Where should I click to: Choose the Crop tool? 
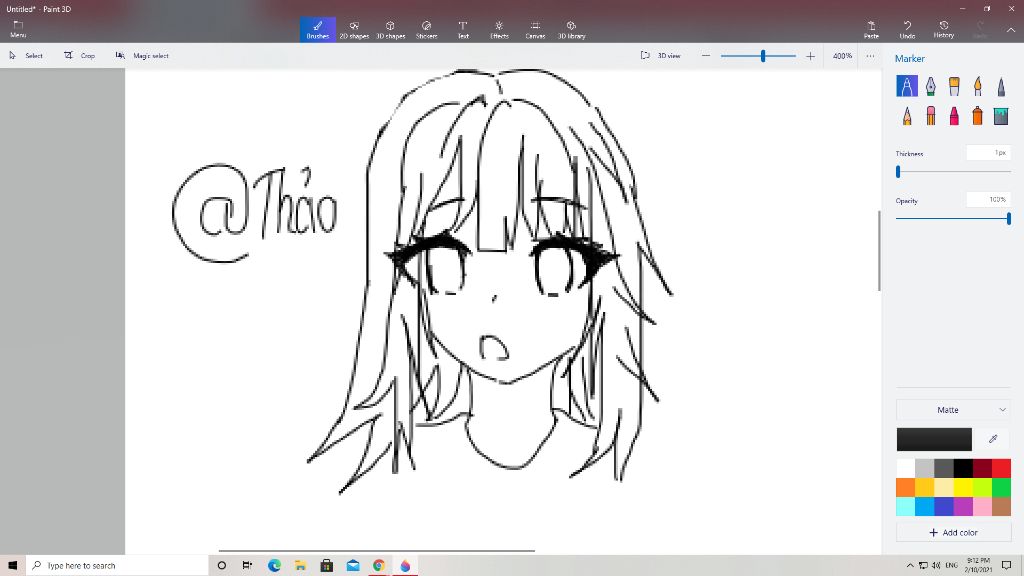point(79,56)
